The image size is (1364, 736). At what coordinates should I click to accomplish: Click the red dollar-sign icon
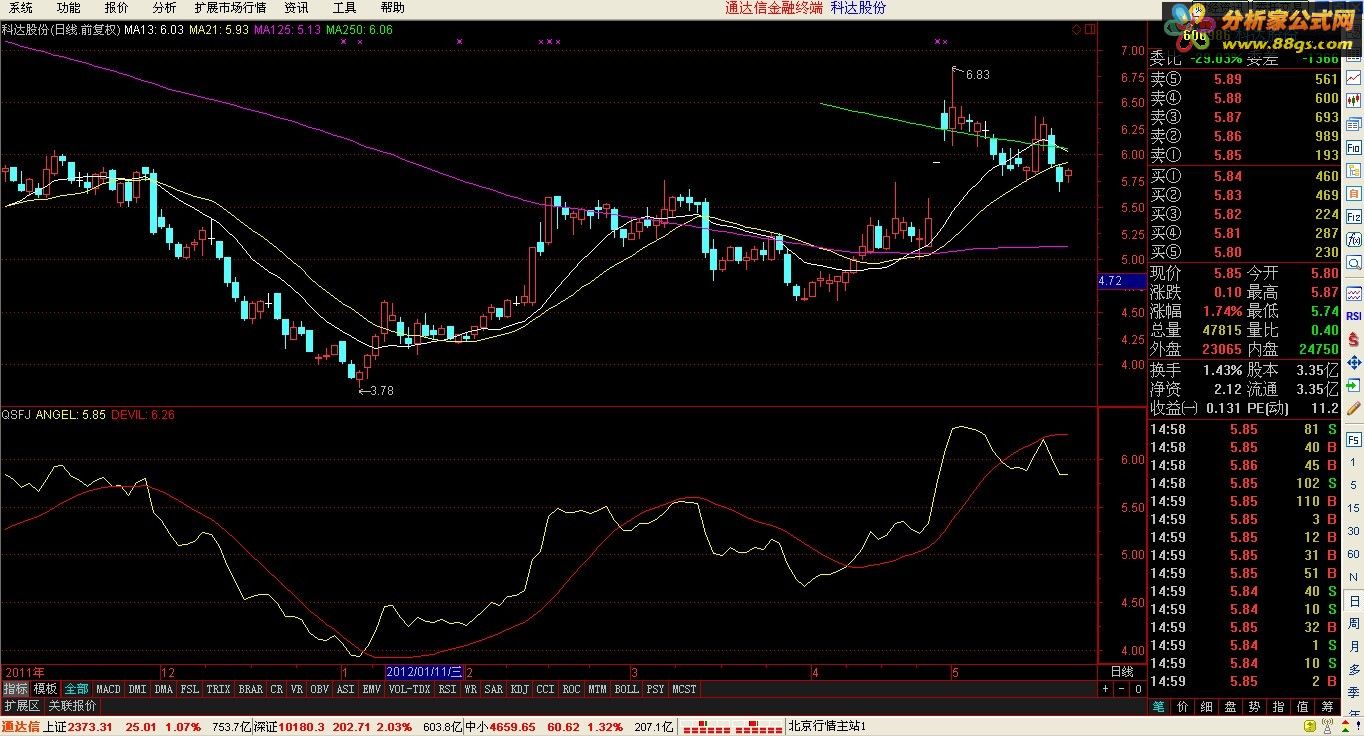(x=1354, y=338)
